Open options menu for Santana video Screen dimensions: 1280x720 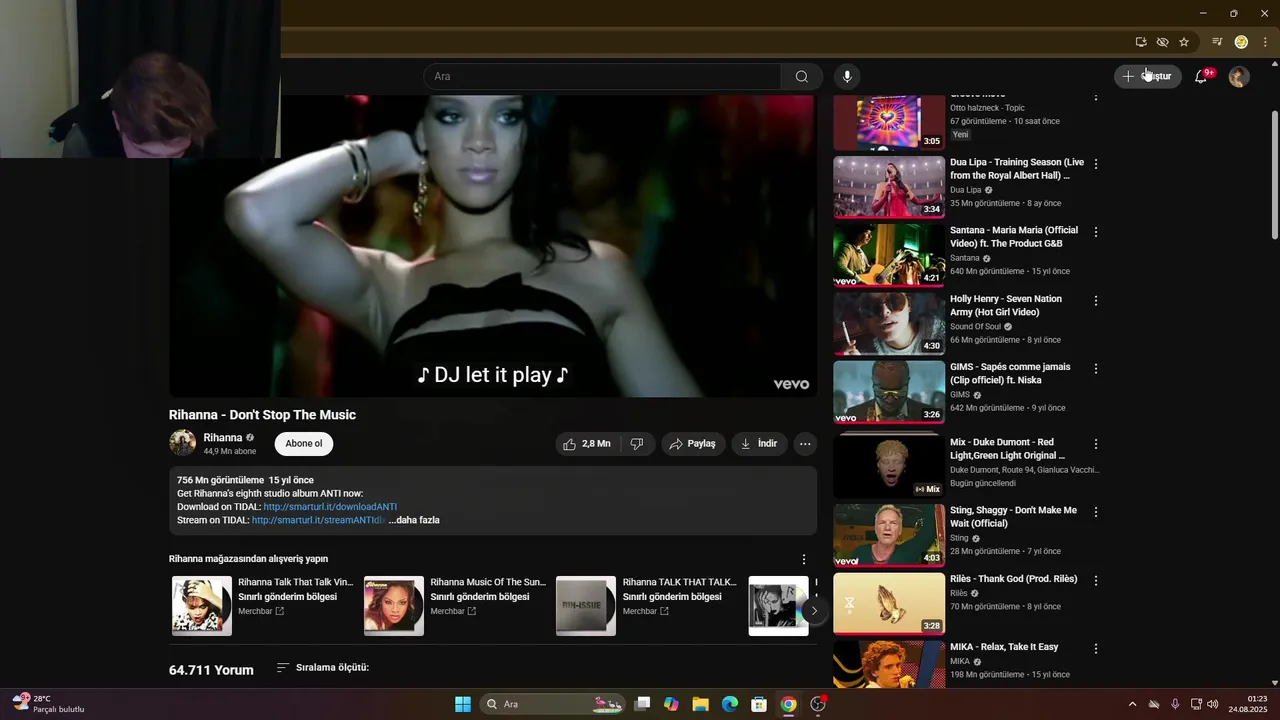1096,232
